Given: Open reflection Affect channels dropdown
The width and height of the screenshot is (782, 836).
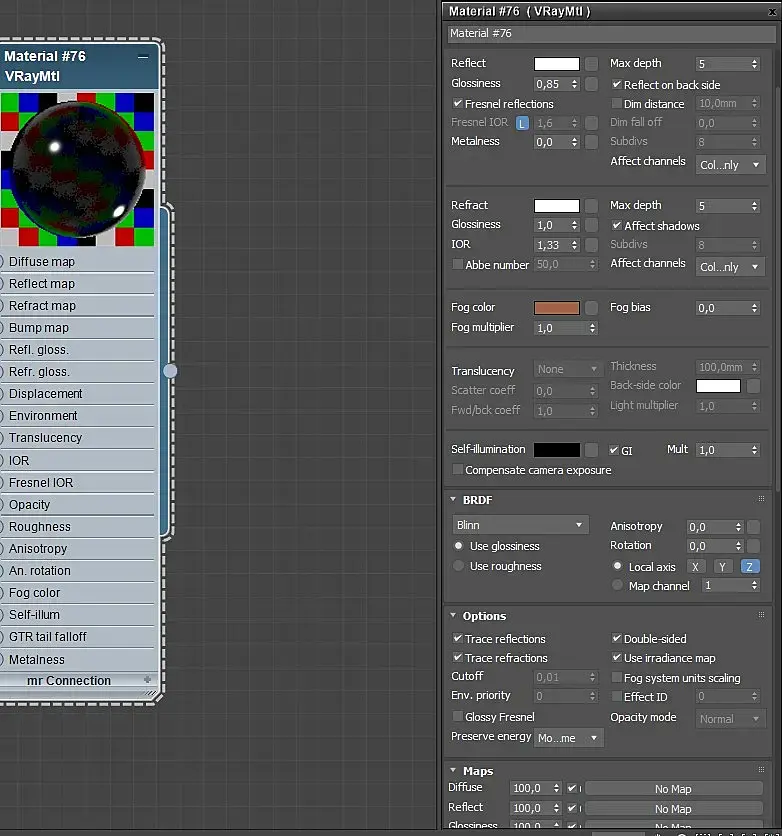Looking at the screenshot, I should pyautogui.click(x=730, y=165).
